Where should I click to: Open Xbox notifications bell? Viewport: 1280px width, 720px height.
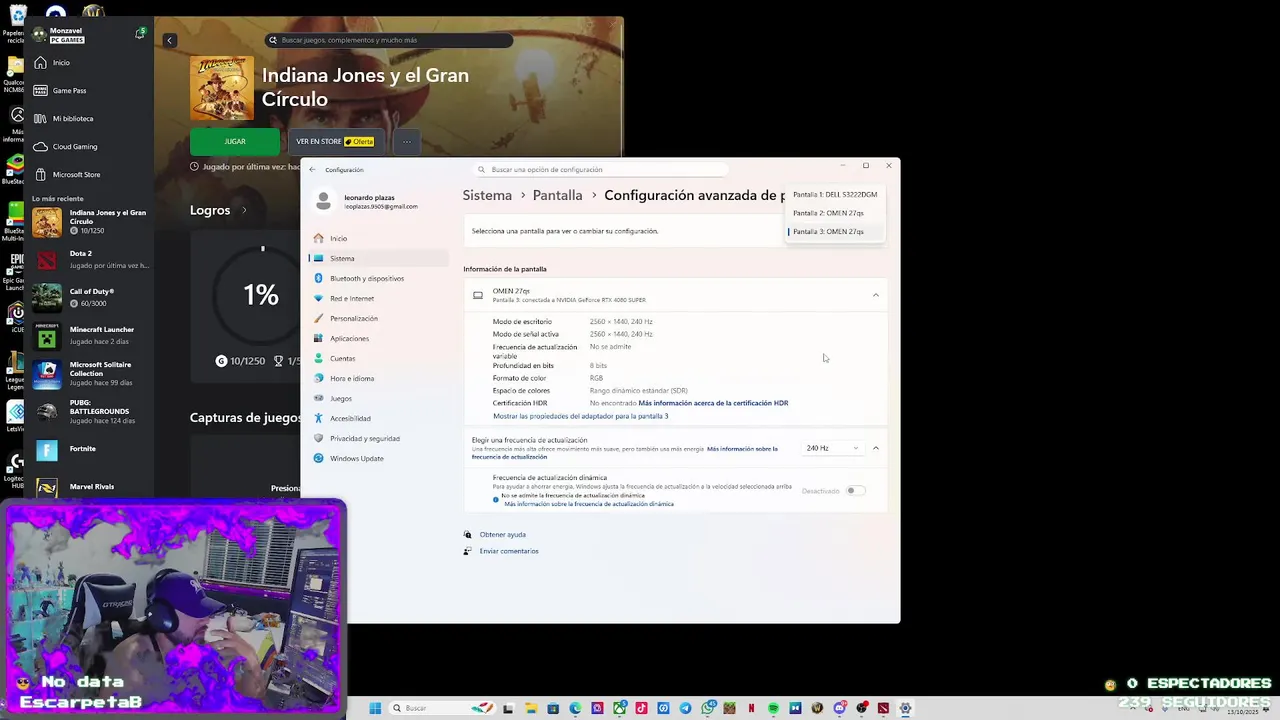140,34
